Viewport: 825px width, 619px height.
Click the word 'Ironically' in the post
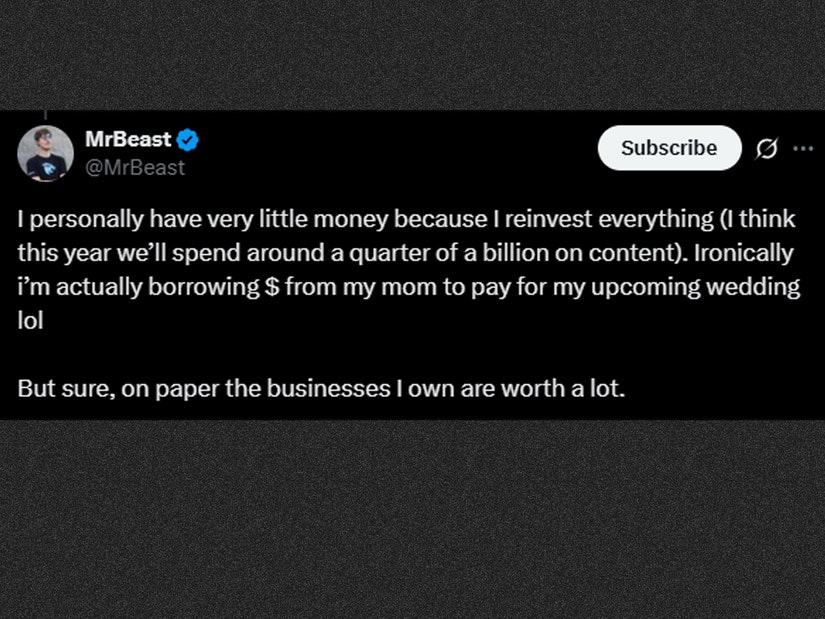(743, 253)
